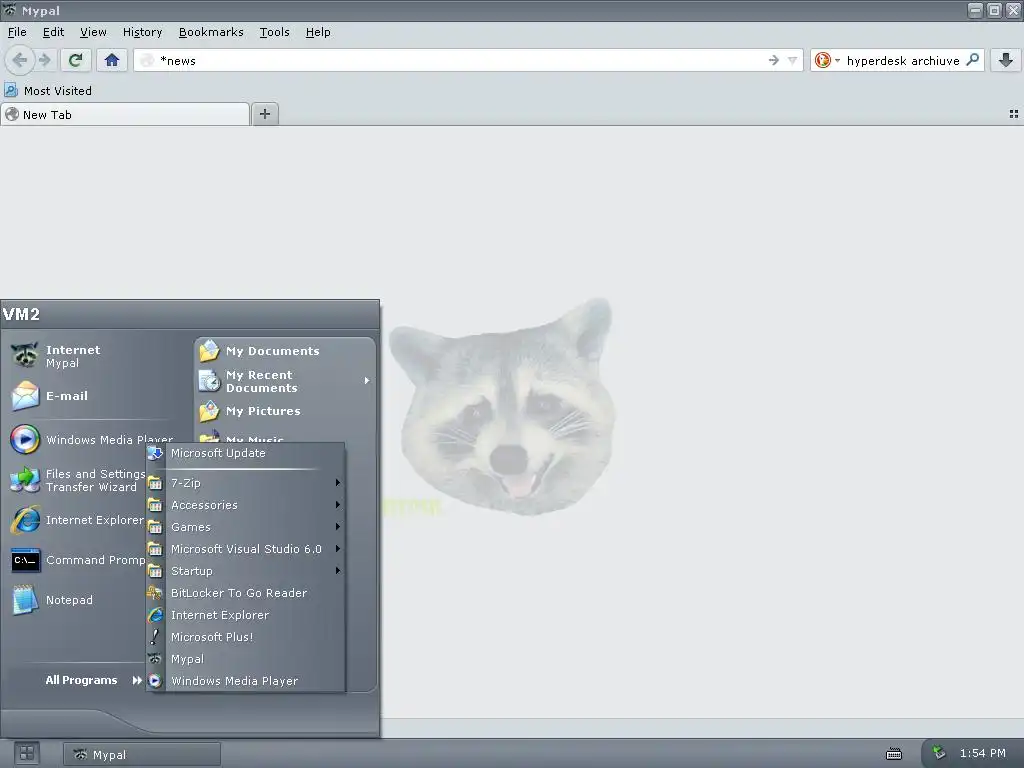Open the Home page button
The width and height of the screenshot is (1024, 768).
click(x=112, y=60)
